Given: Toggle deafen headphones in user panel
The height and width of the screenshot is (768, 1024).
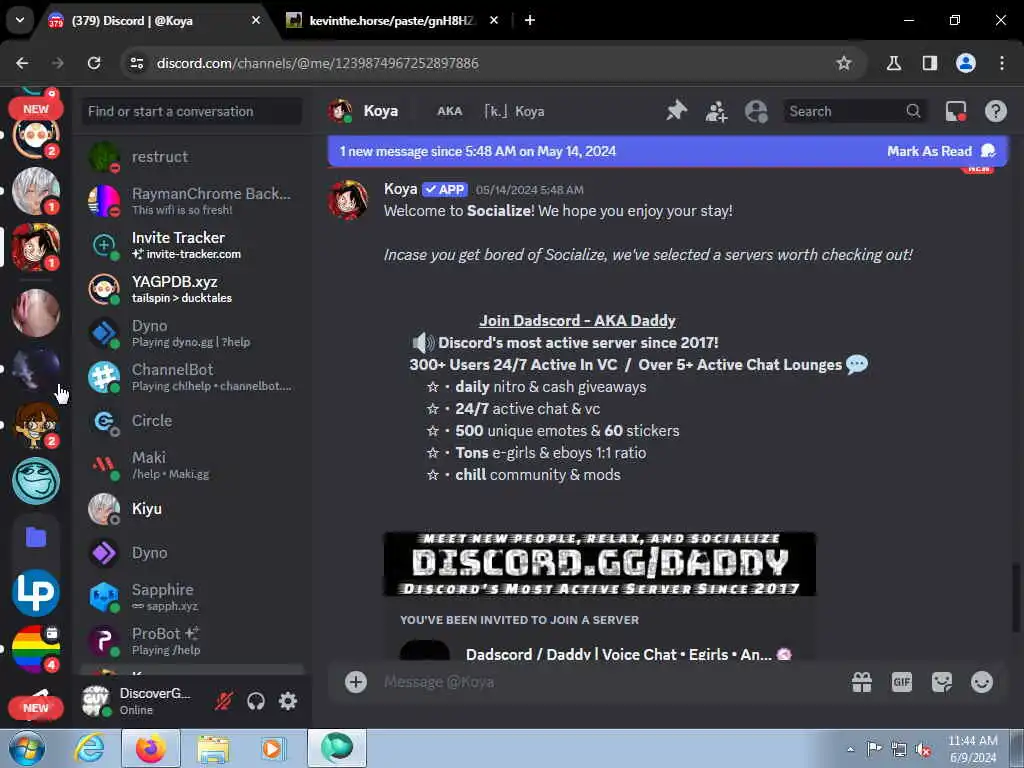Looking at the screenshot, I should pos(256,701).
